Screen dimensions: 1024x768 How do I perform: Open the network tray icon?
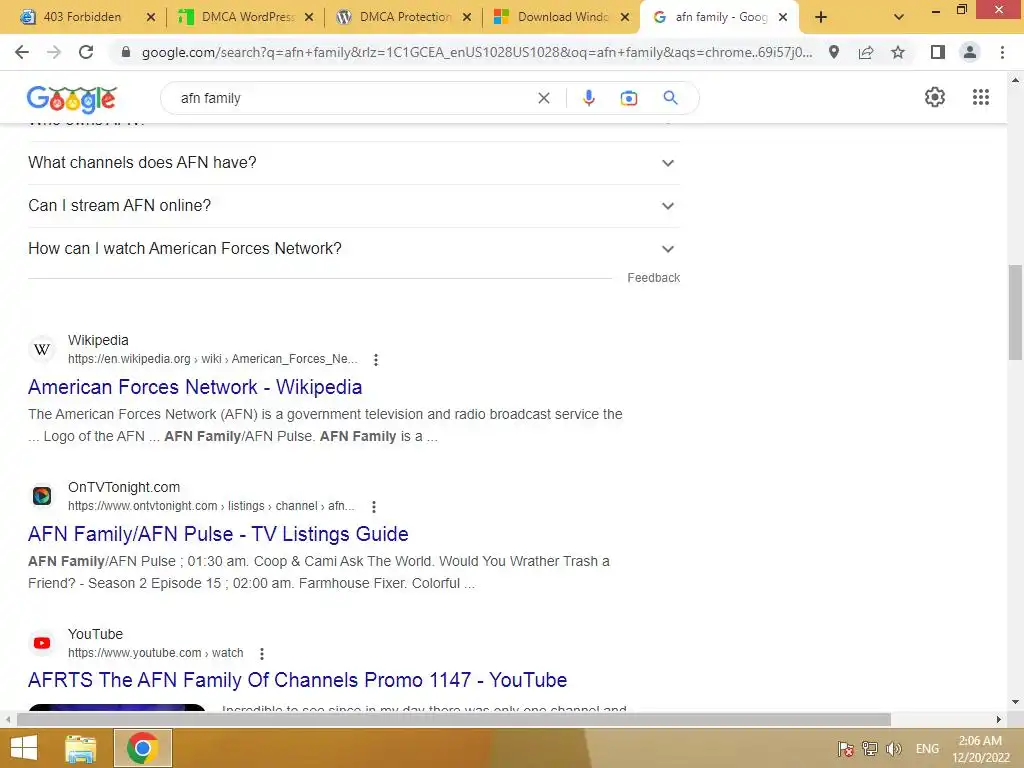(869, 748)
